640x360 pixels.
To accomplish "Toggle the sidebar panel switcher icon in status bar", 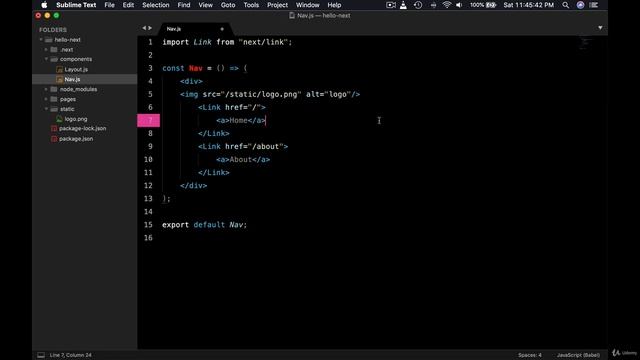I will [41, 355].
